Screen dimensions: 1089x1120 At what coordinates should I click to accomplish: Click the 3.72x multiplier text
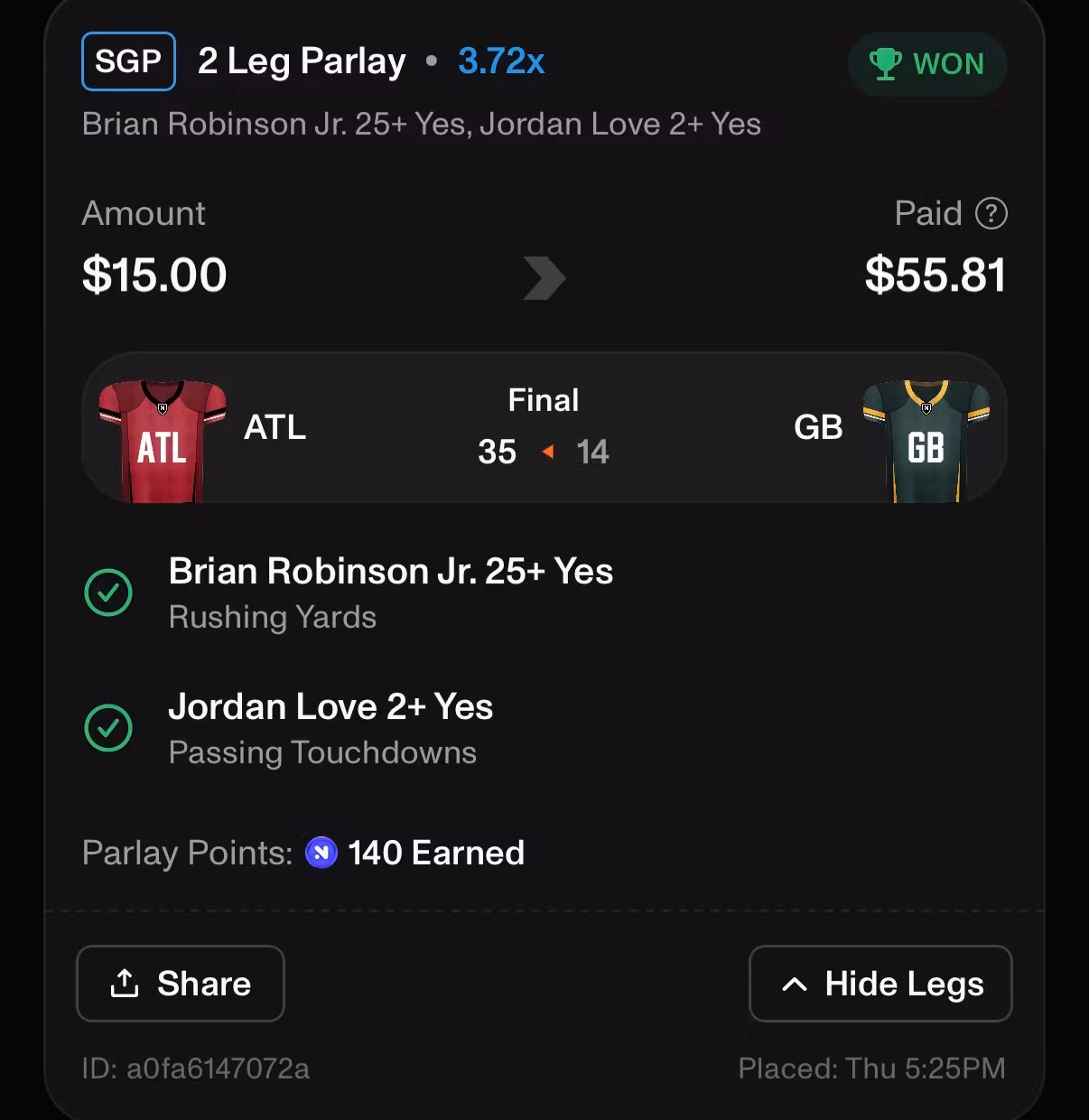coord(501,61)
